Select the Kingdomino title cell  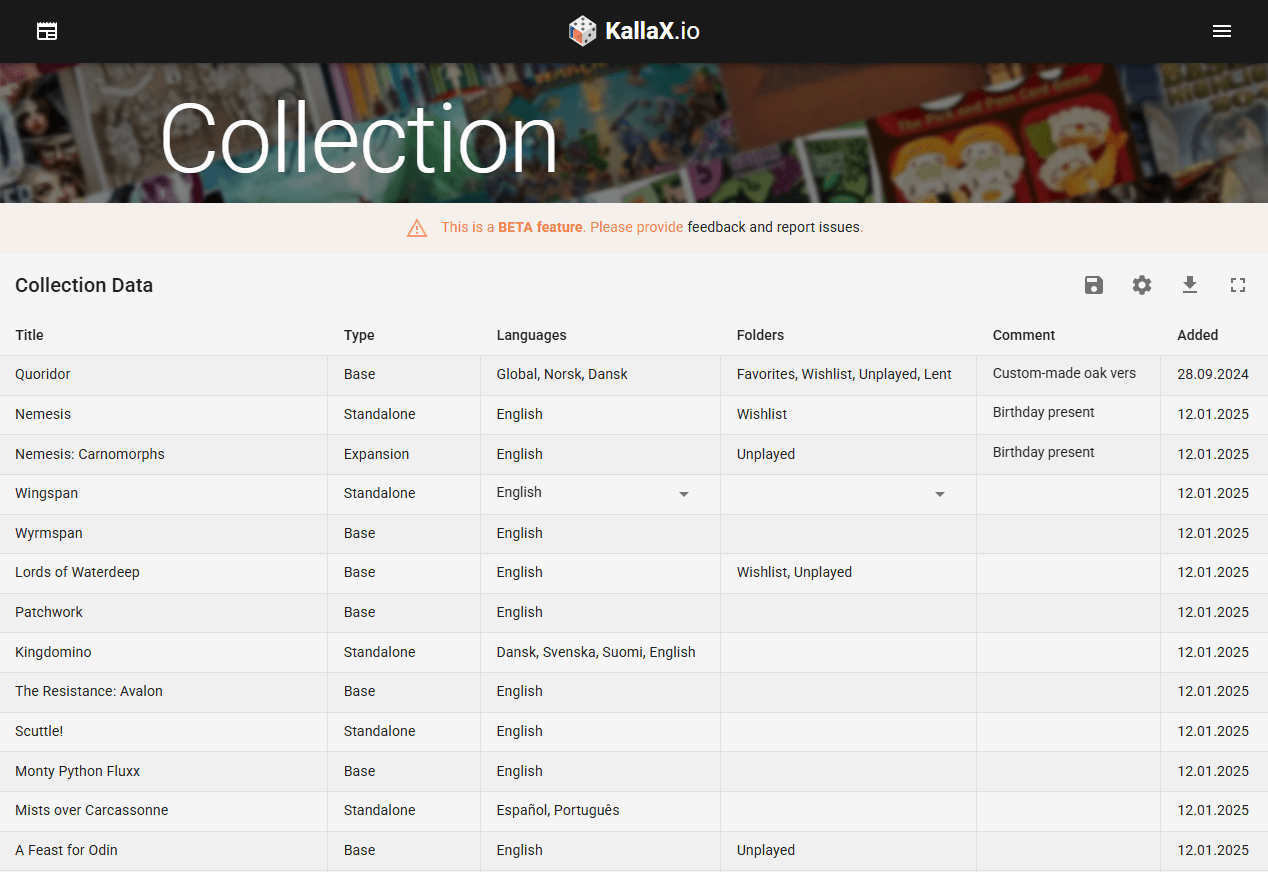point(164,652)
